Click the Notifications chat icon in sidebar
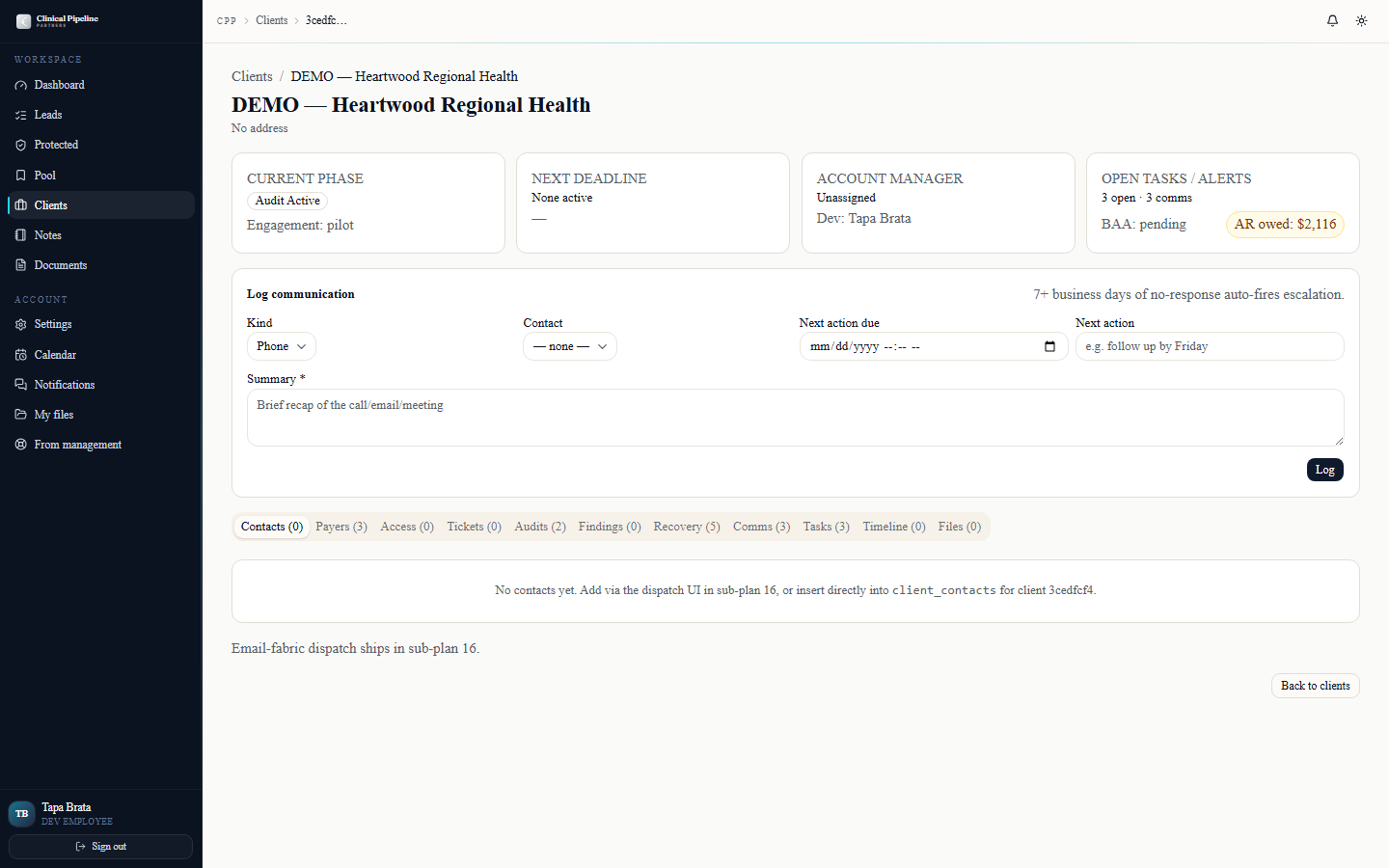The height and width of the screenshot is (868, 1389). (21, 385)
